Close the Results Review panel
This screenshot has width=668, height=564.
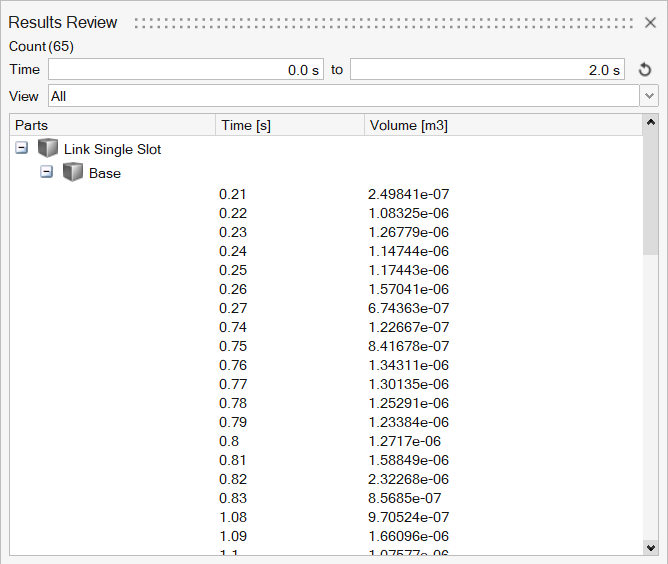pos(650,22)
